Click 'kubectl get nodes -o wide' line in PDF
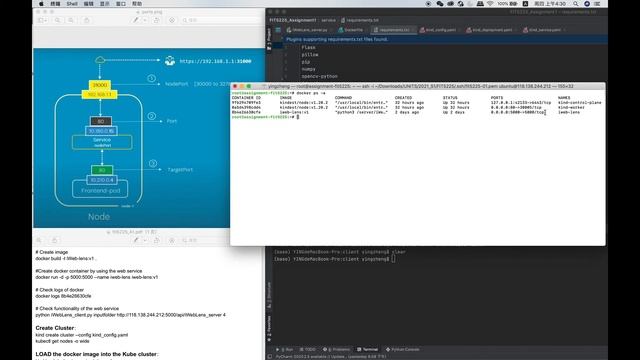The height and width of the screenshot is (360, 640). click(62, 341)
